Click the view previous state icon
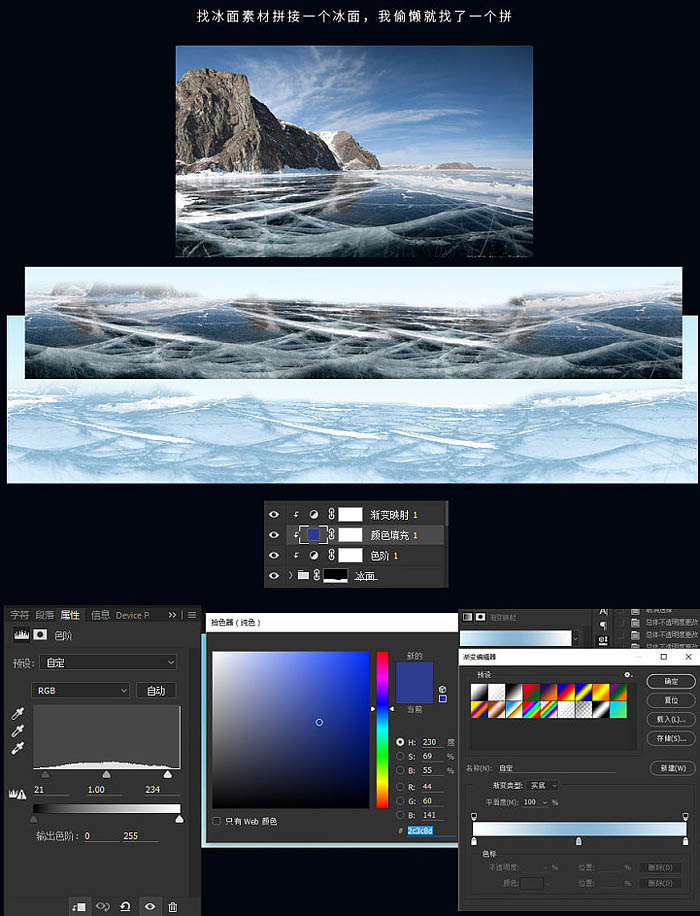Screen dimensions: 700x916 point(103,907)
